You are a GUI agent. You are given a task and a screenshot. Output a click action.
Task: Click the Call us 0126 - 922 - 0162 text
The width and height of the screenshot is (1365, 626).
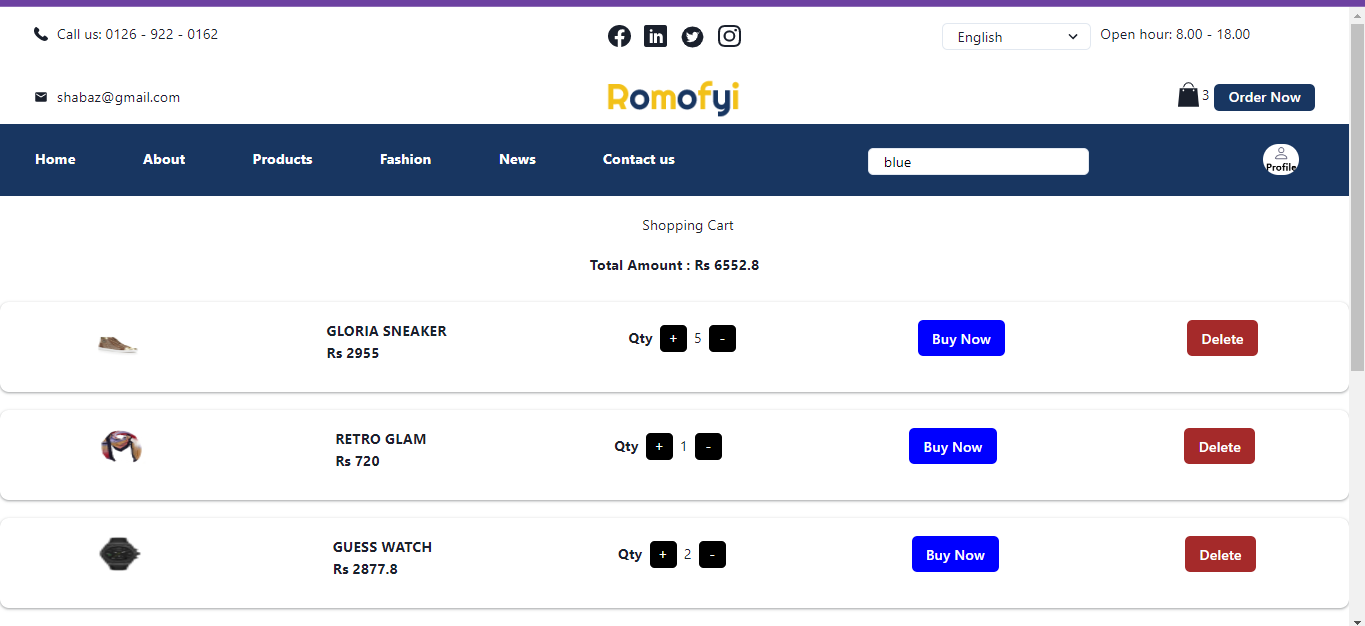tap(137, 34)
